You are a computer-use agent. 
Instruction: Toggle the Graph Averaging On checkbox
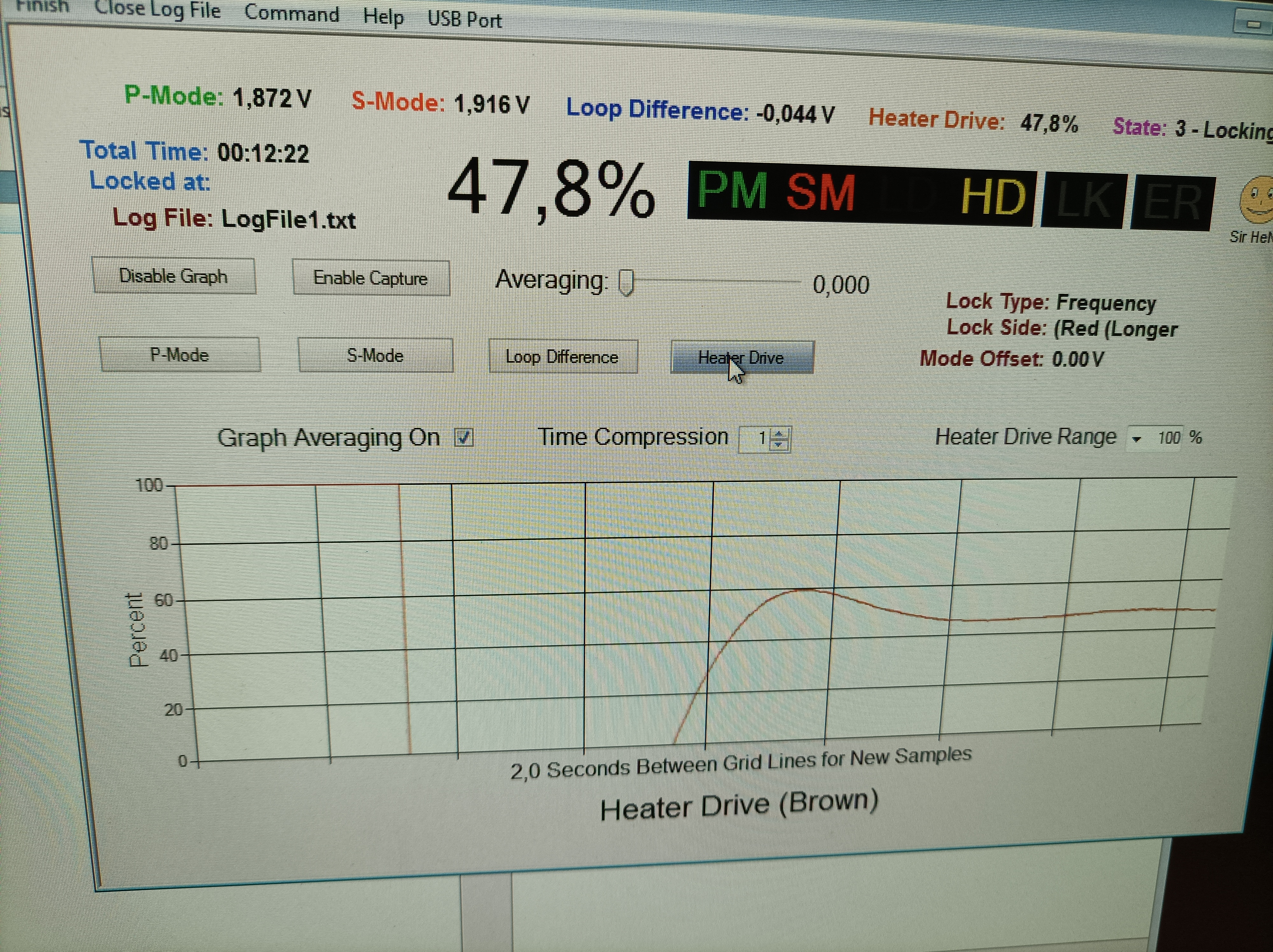[464, 438]
